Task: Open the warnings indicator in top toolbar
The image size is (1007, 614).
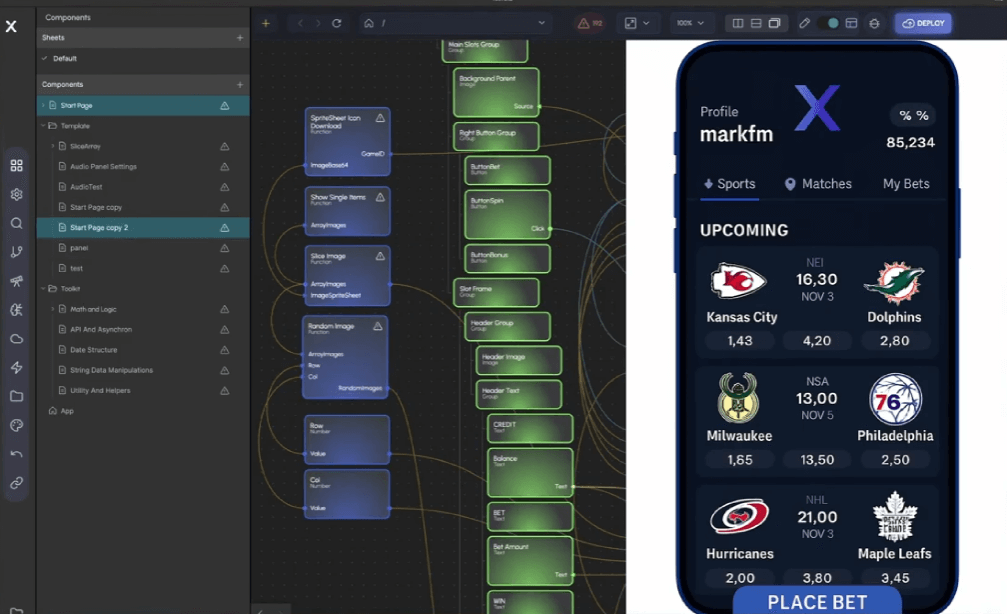Action: point(589,23)
